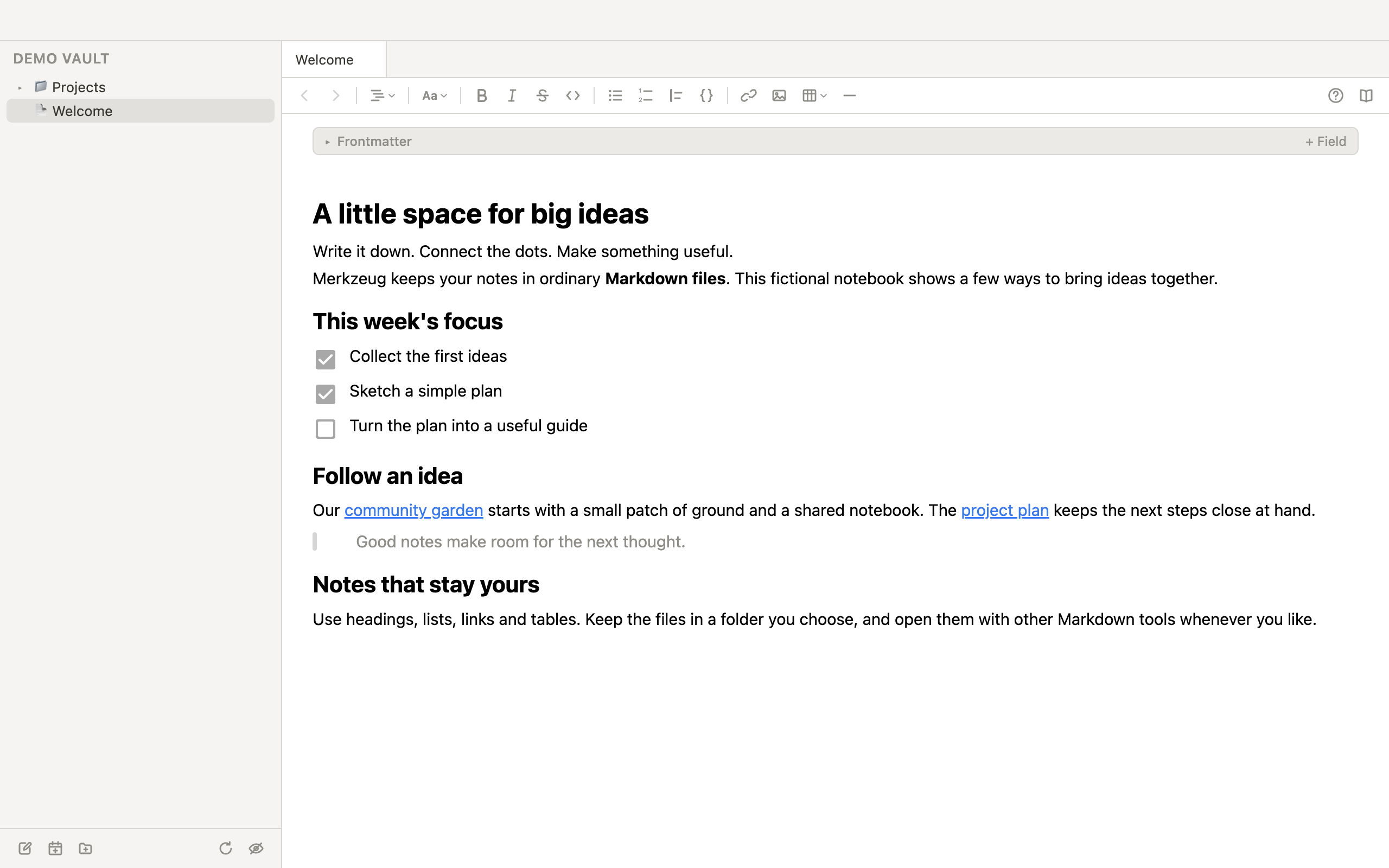
Task: Uncheck Sketch a simple plan
Action: pyautogui.click(x=326, y=394)
